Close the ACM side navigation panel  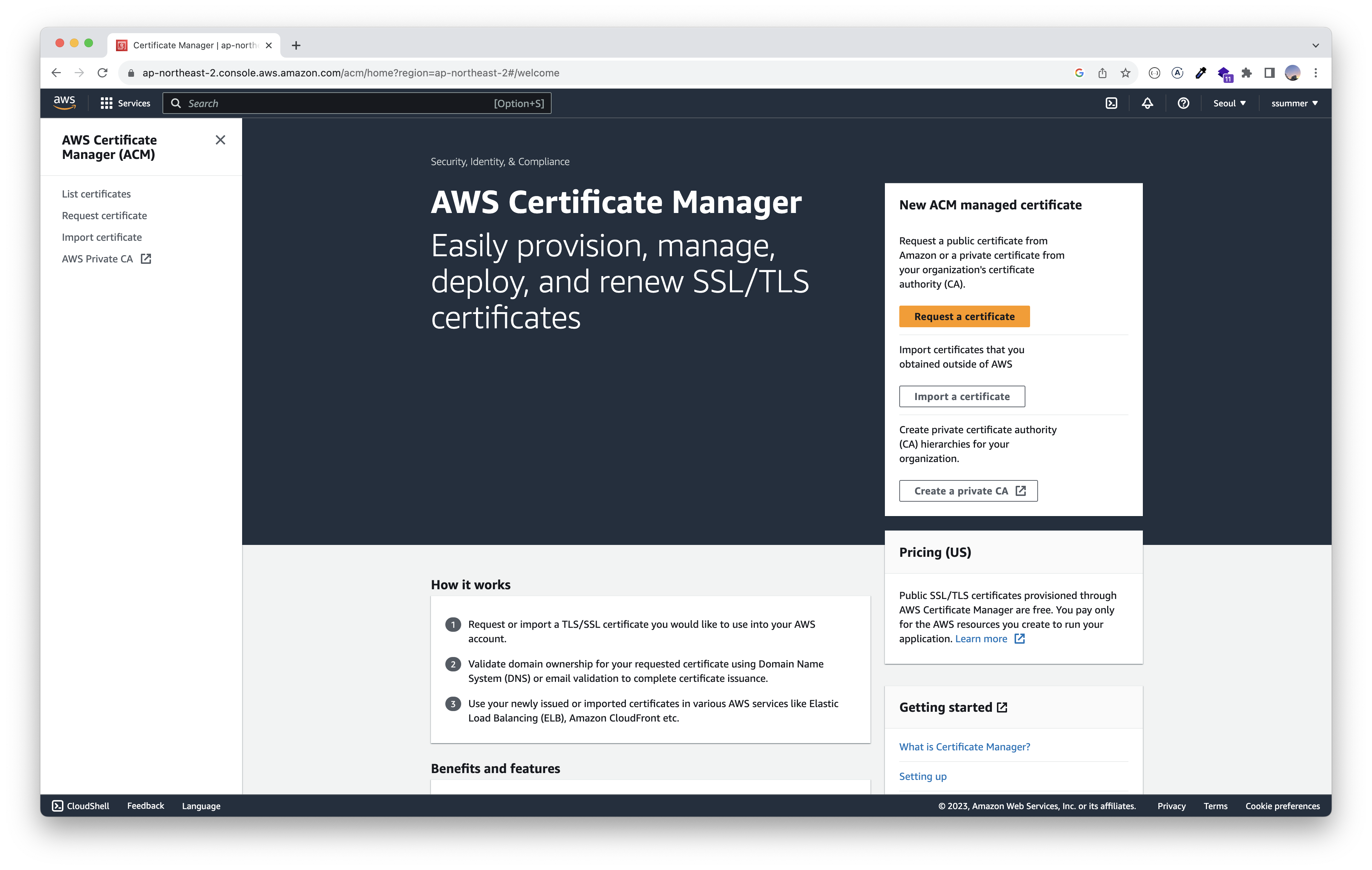click(220, 140)
